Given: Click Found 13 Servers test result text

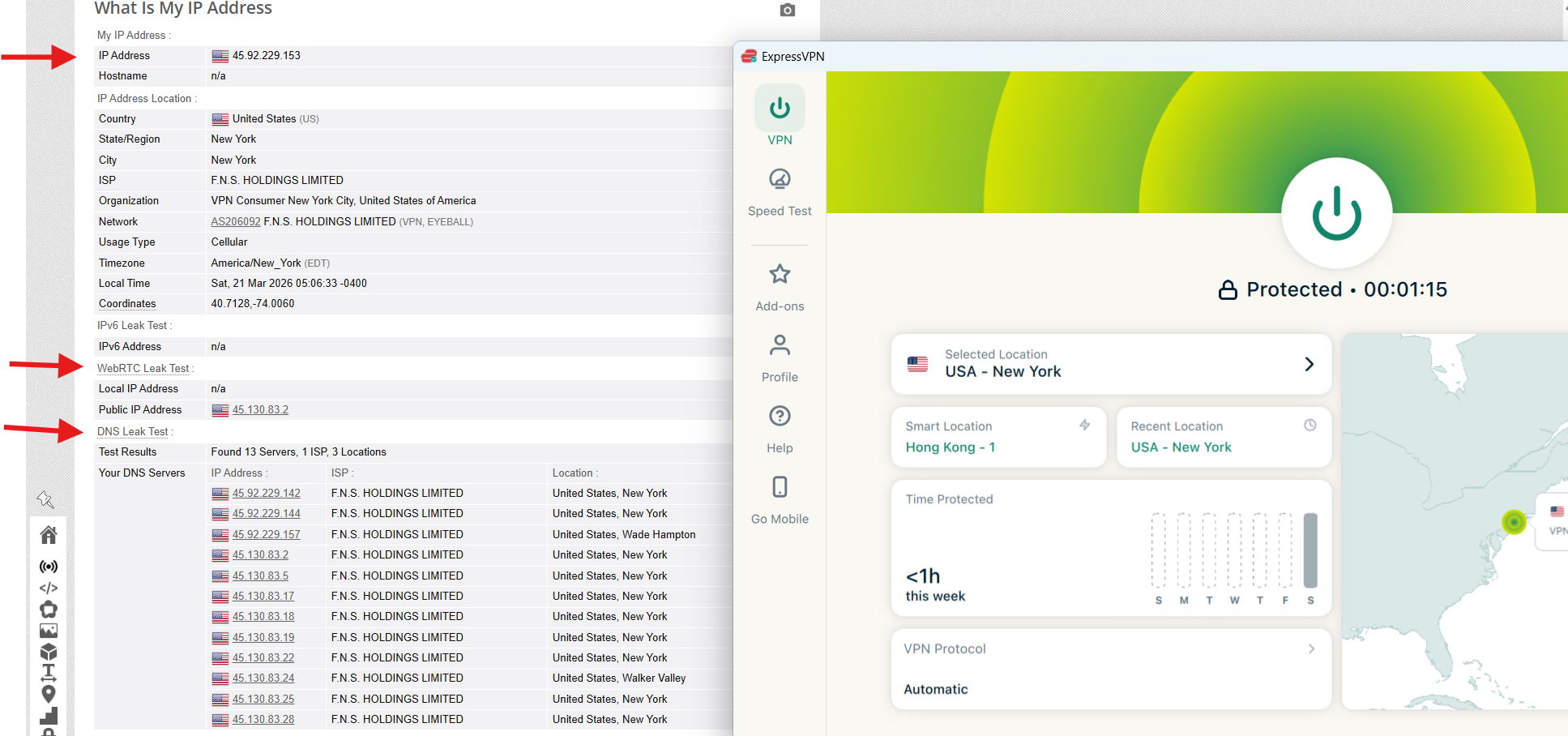Looking at the screenshot, I should tap(298, 451).
